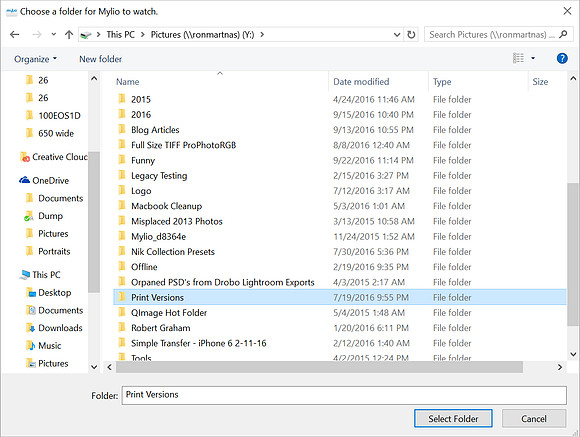580x437 pixels.
Task: Open 650 wide in the navigation pane
Action: [x=56, y=134]
